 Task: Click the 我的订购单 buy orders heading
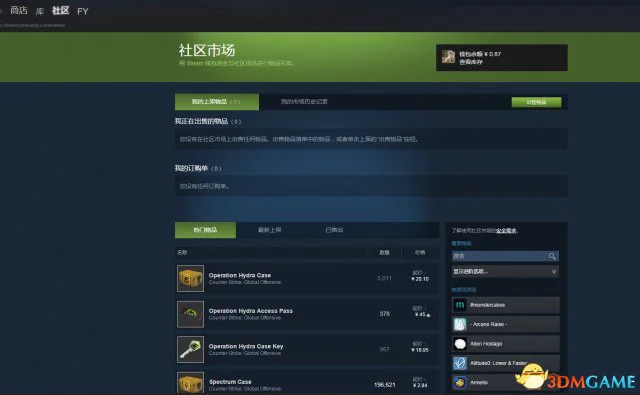click(x=191, y=168)
